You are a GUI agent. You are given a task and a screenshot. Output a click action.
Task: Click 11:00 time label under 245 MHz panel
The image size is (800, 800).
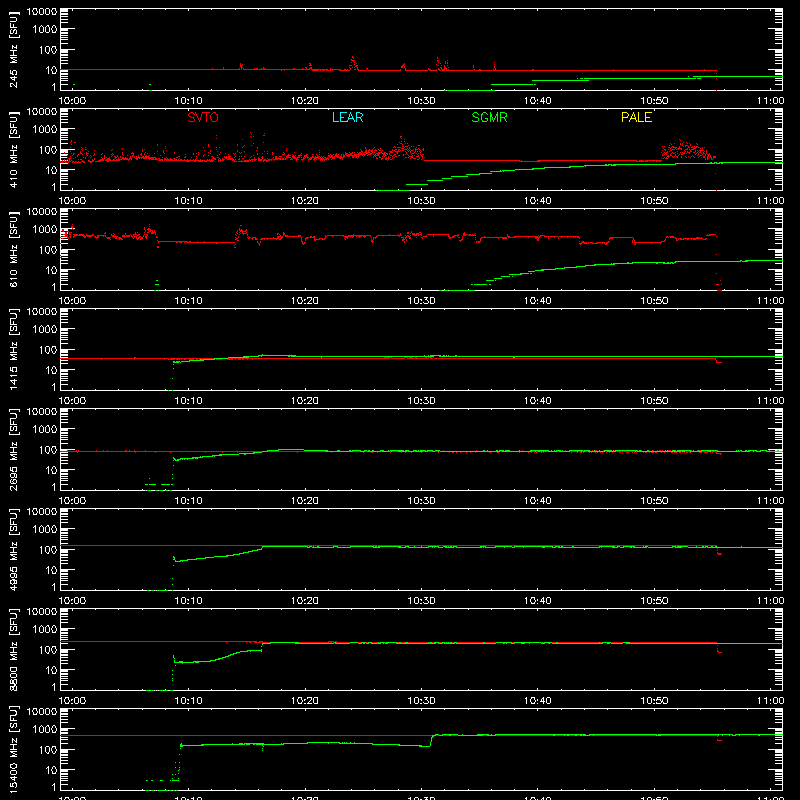pos(770,101)
